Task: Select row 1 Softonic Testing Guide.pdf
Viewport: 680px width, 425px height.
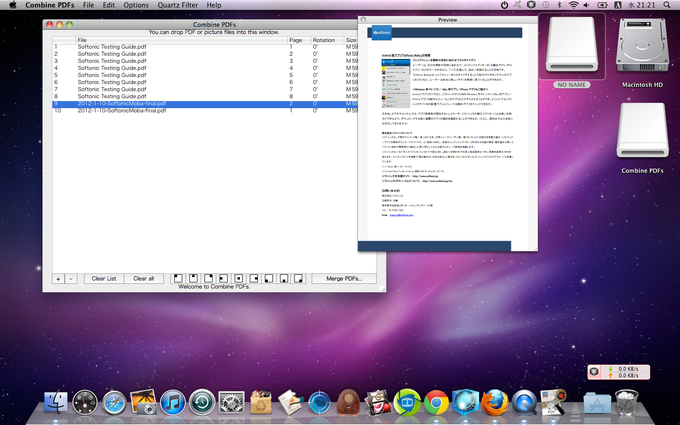Action: 205,47
